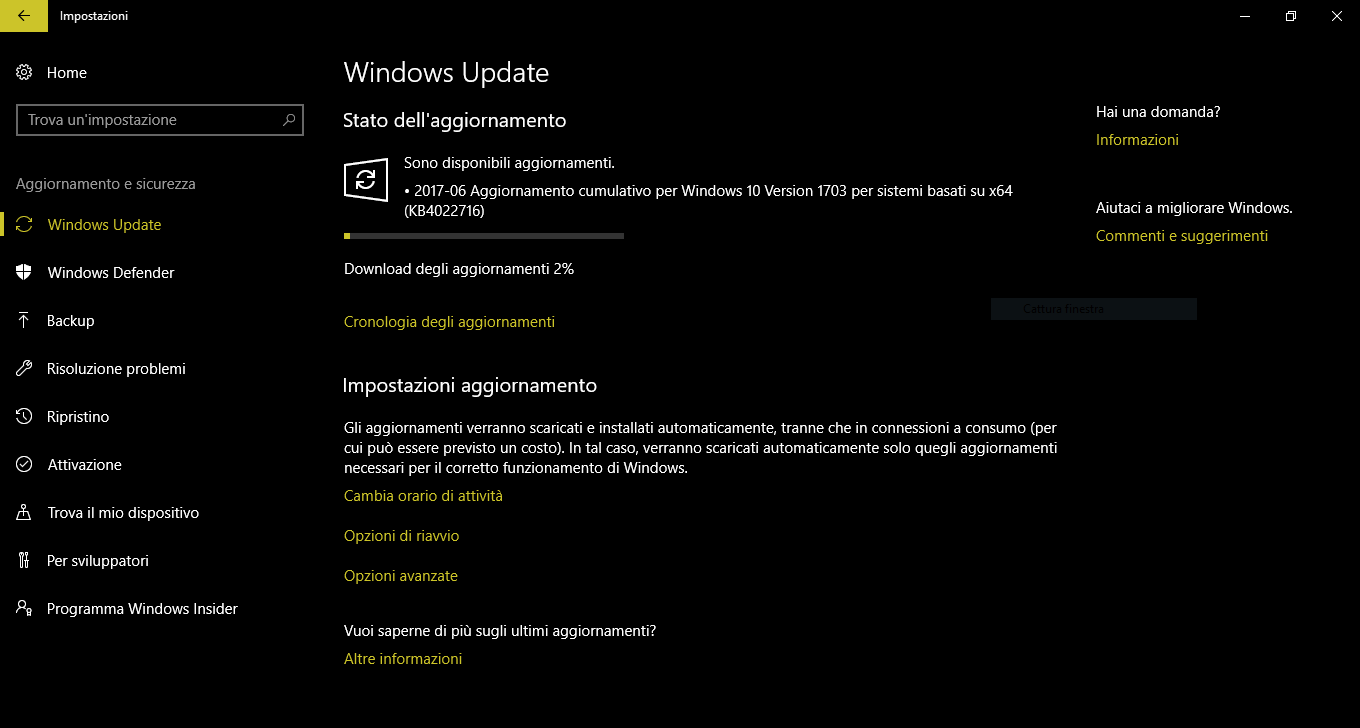Click the update download progress bar
Viewport: 1360px width, 728px height.
pos(484,236)
